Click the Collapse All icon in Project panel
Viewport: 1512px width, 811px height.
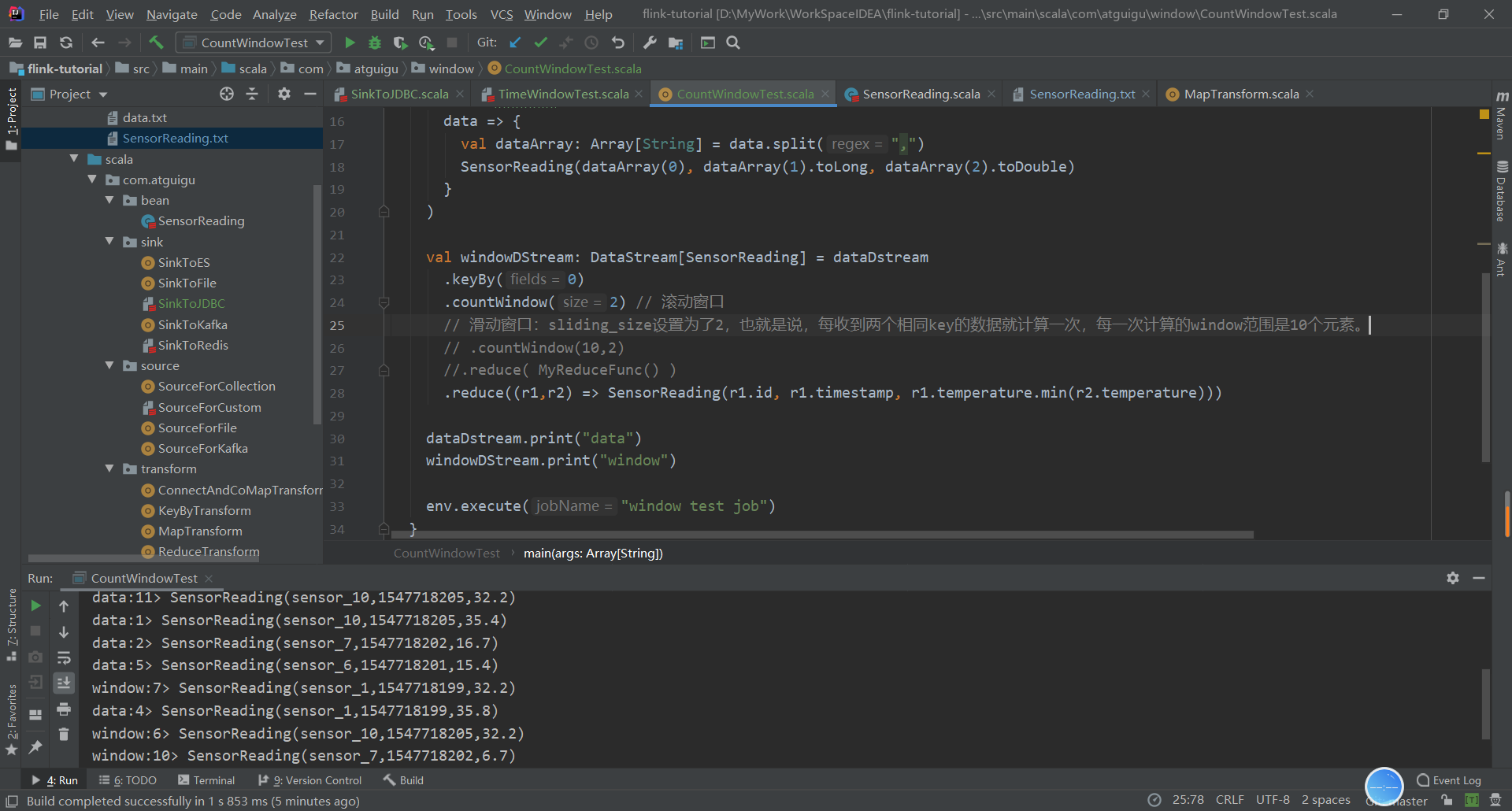[252, 94]
